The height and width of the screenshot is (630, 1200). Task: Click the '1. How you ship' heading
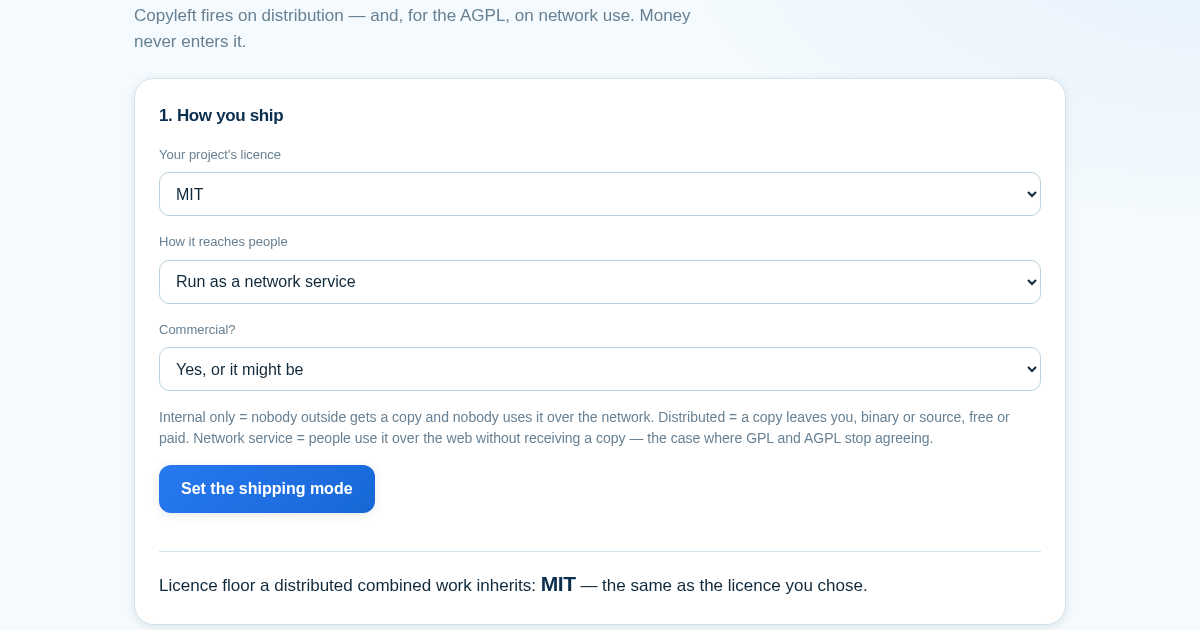(x=221, y=116)
